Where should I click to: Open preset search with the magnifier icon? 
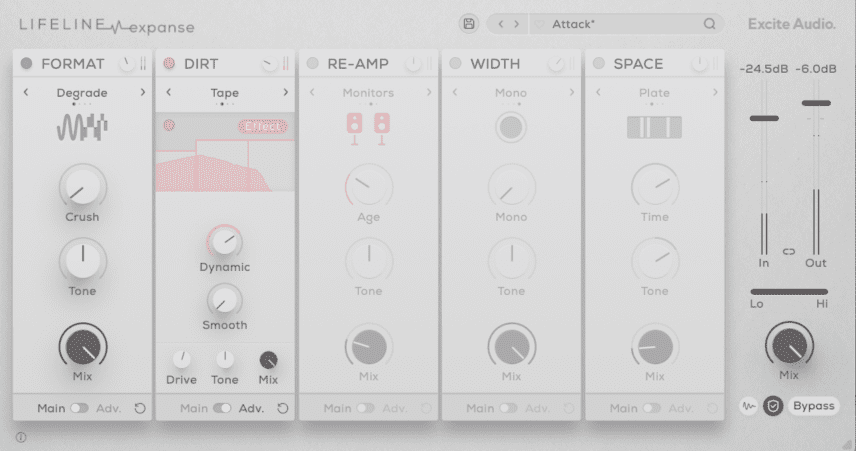(x=709, y=23)
